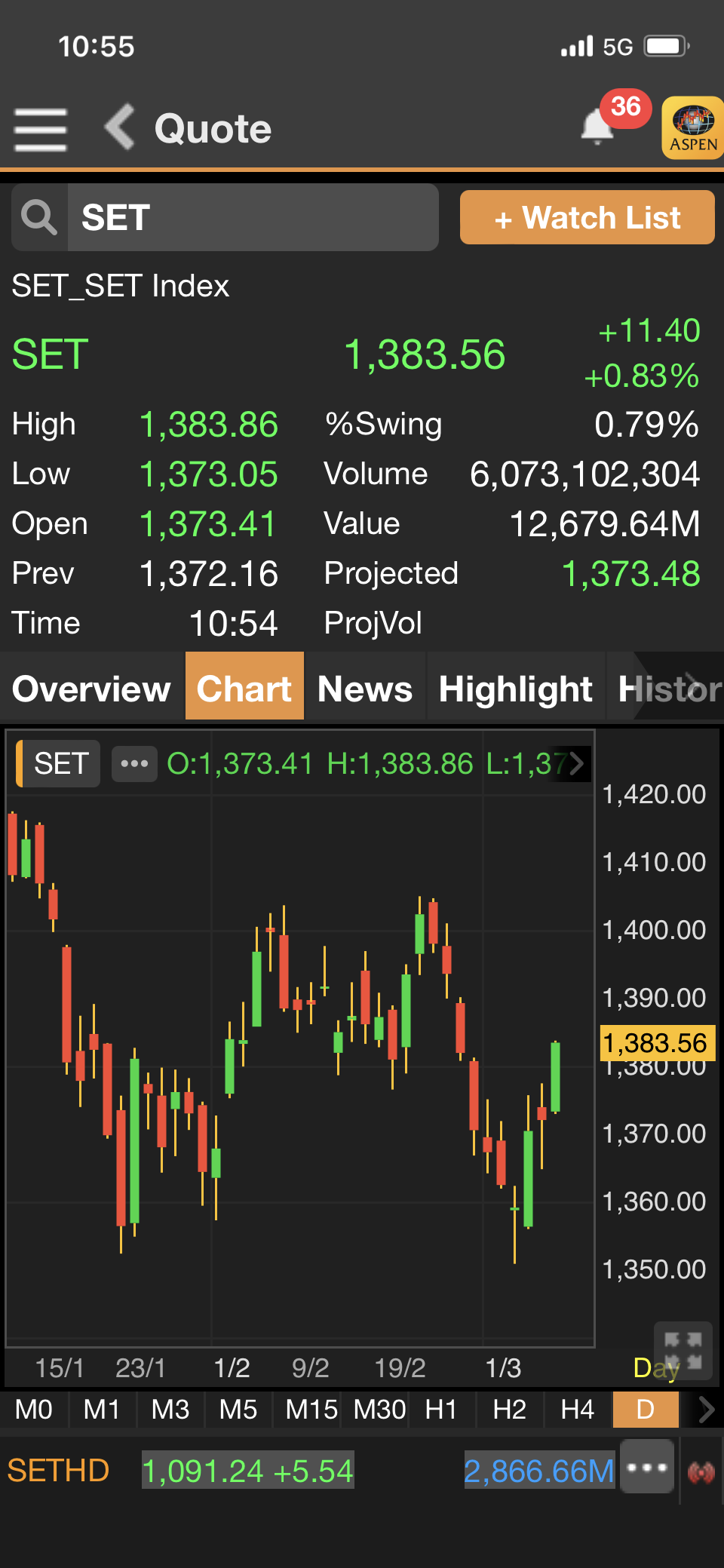Tap the SET_SET Index title

pos(121,286)
